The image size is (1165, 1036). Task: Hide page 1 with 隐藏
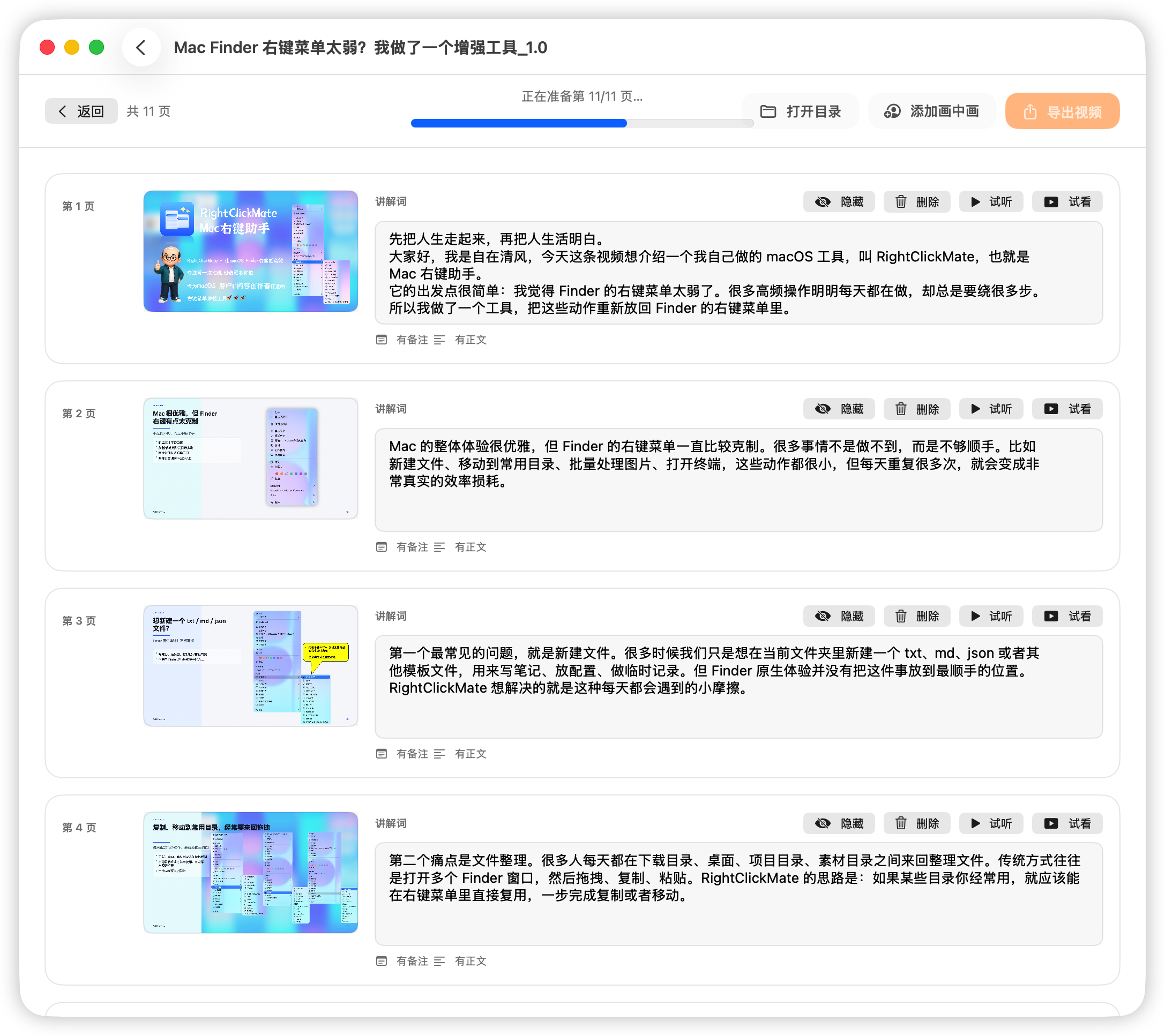839,202
